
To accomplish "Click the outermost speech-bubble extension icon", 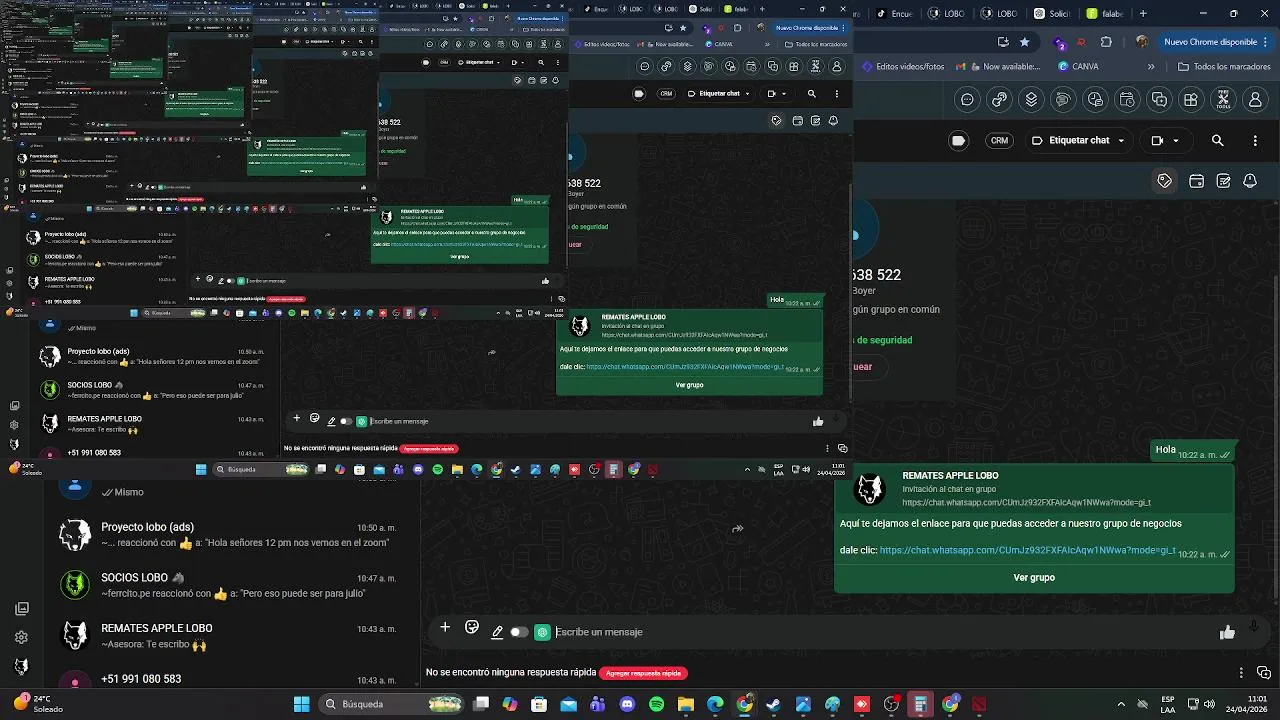I will pyautogui.click(x=967, y=100).
